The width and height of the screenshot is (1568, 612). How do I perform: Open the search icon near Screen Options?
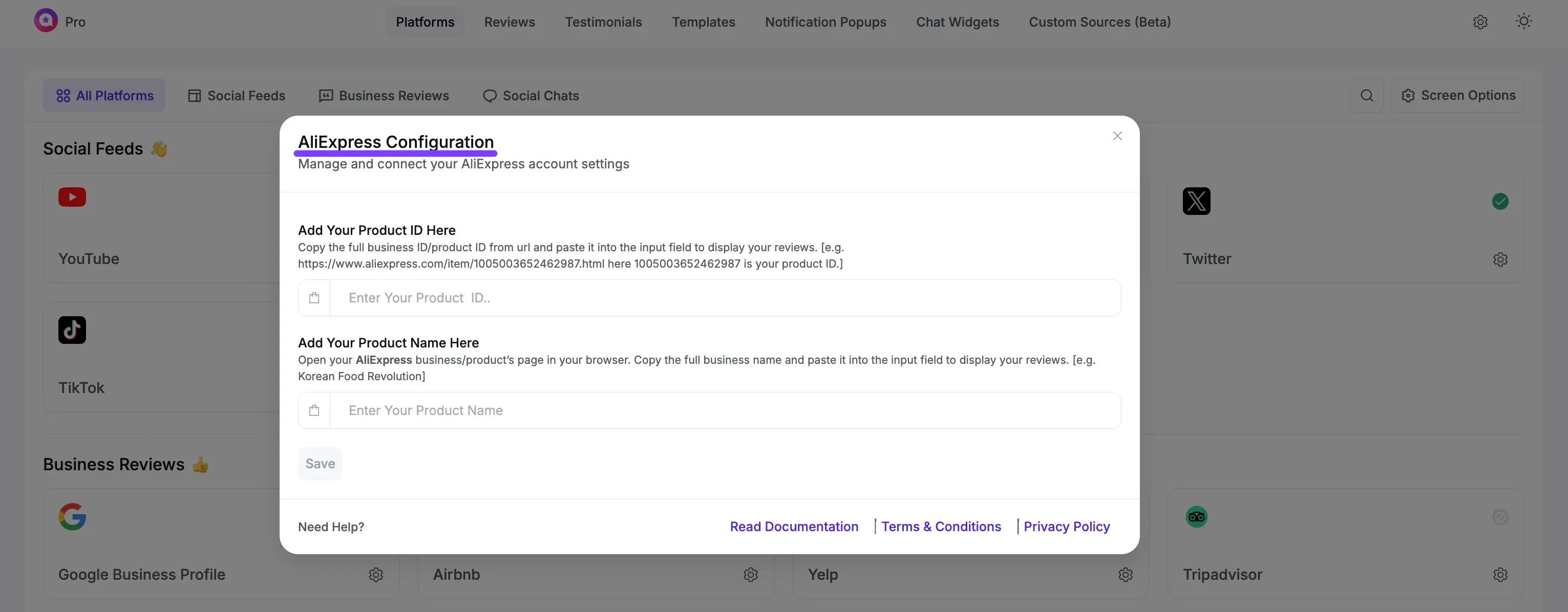(x=1367, y=96)
